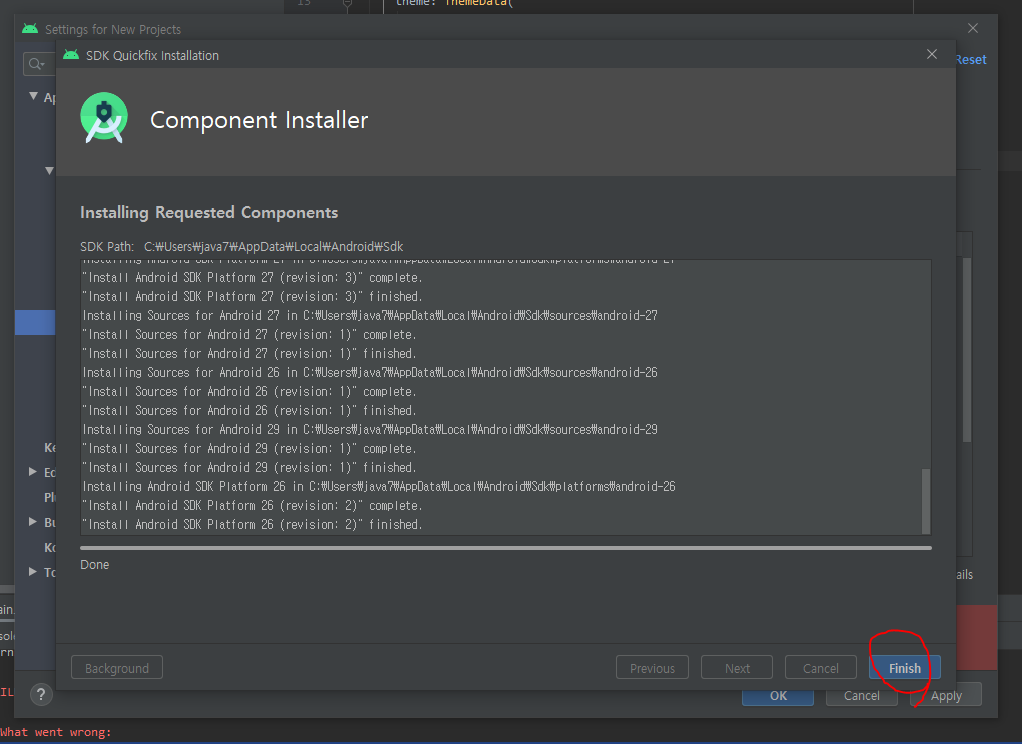This screenshot has height=744, width=1022.
Task: Click the disabled Next button
Action: pyautogui.click(x=737, y=668)
